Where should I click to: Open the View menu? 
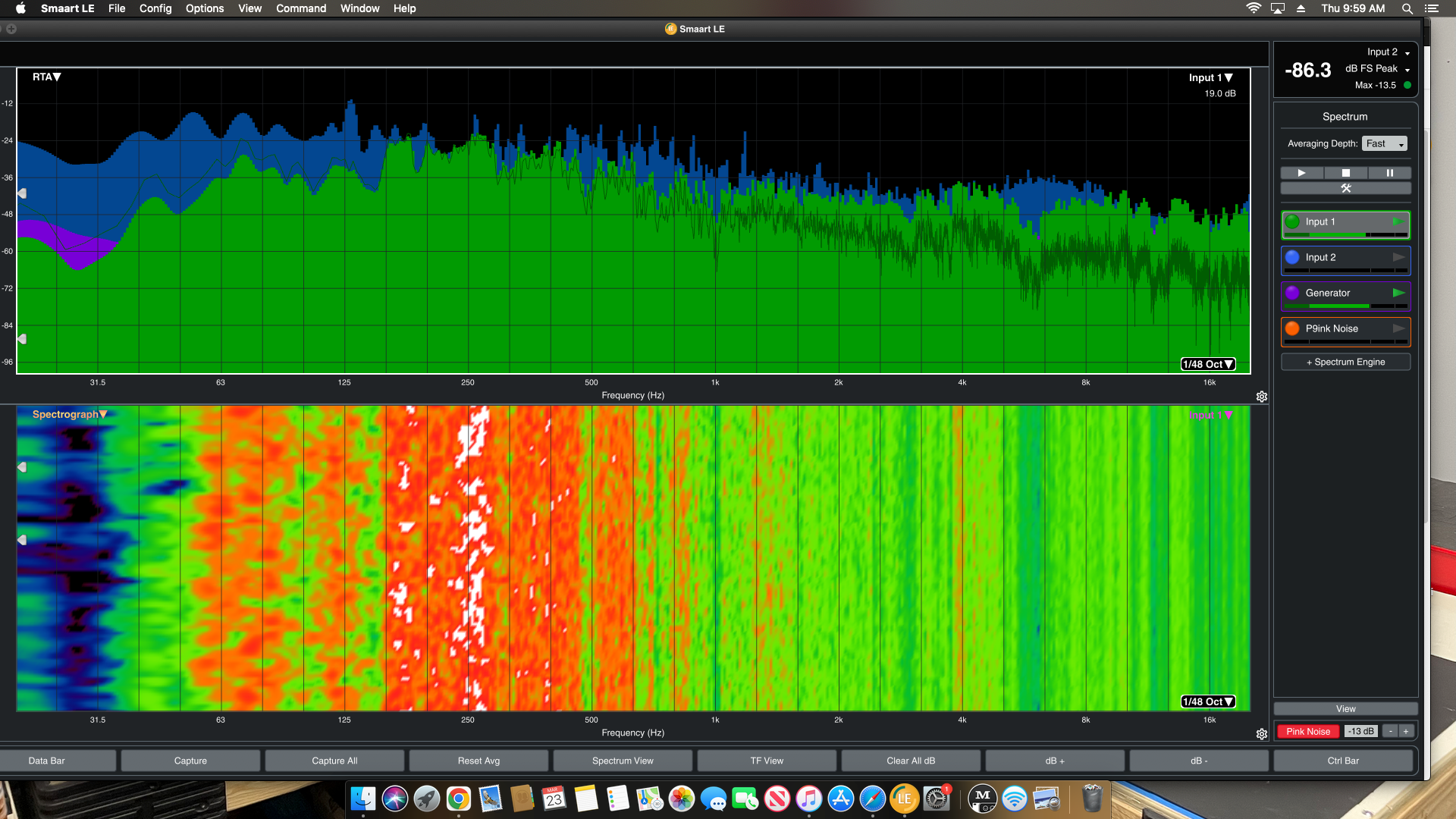(249, 8)
